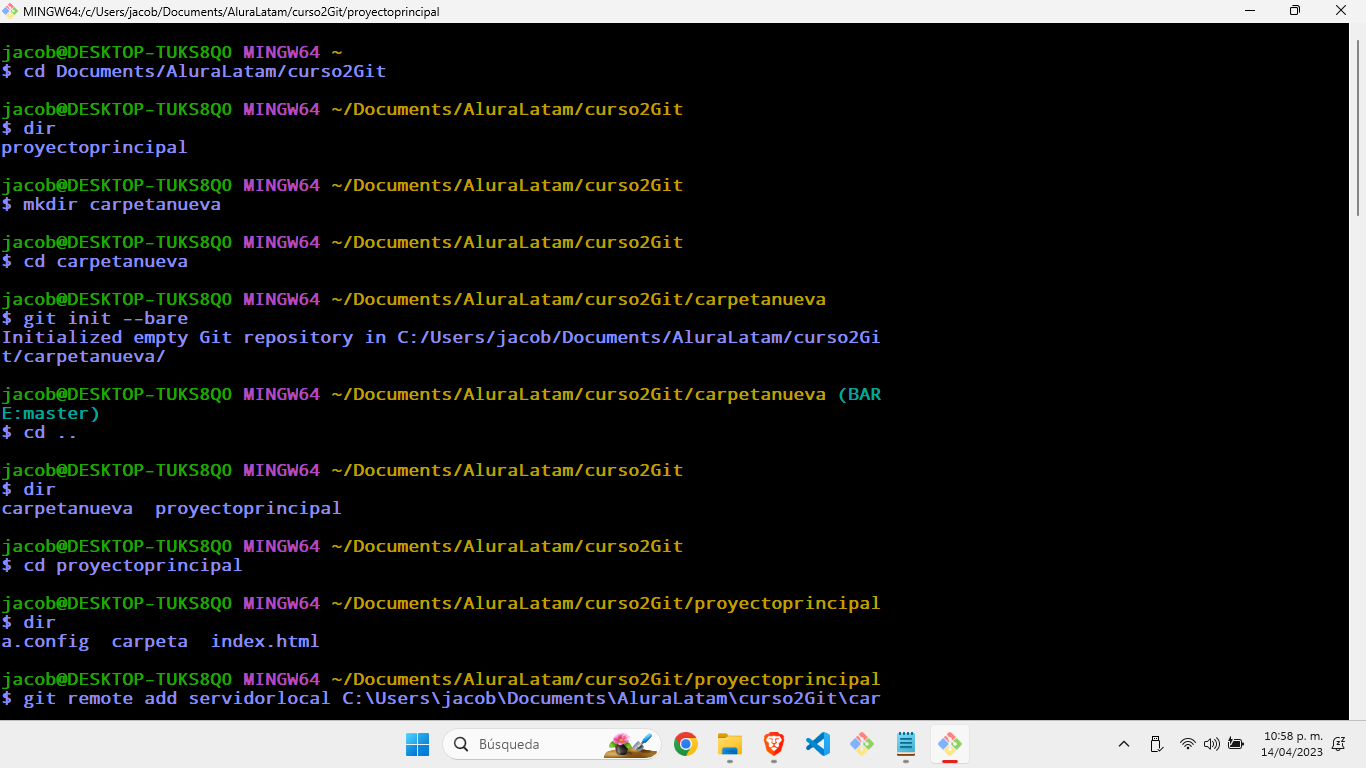
Task: Click the MINGW64 window title text
Action: pyautogui.click(x=231, y=12)
